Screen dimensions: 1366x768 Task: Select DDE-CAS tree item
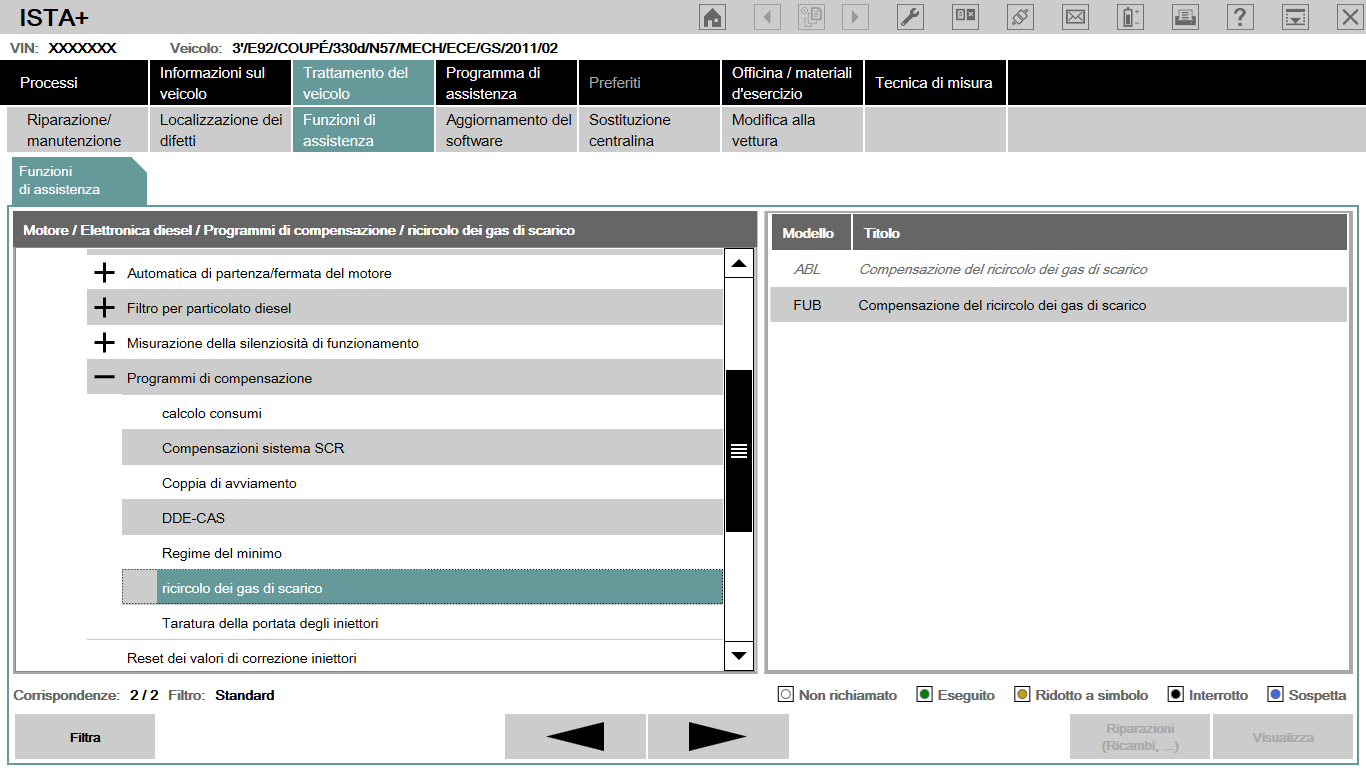point(422,518)
